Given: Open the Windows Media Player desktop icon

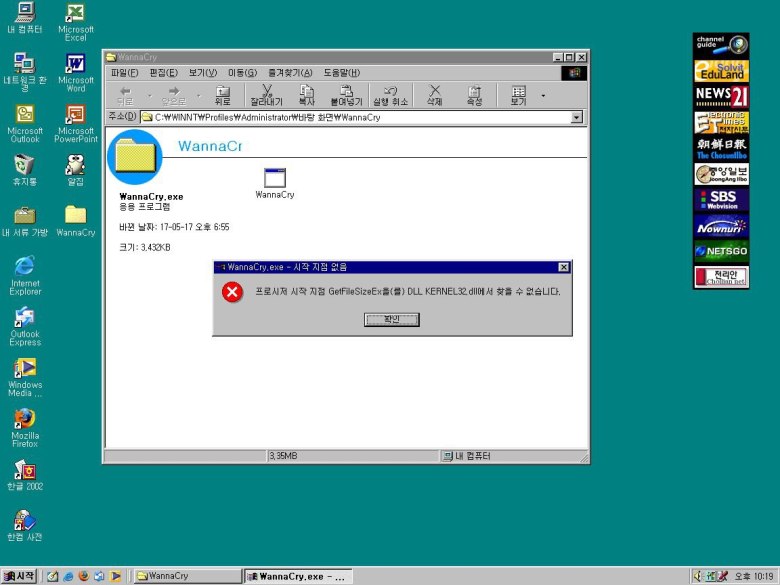Looking at the screenshot, I should click(x=25, y=372).
